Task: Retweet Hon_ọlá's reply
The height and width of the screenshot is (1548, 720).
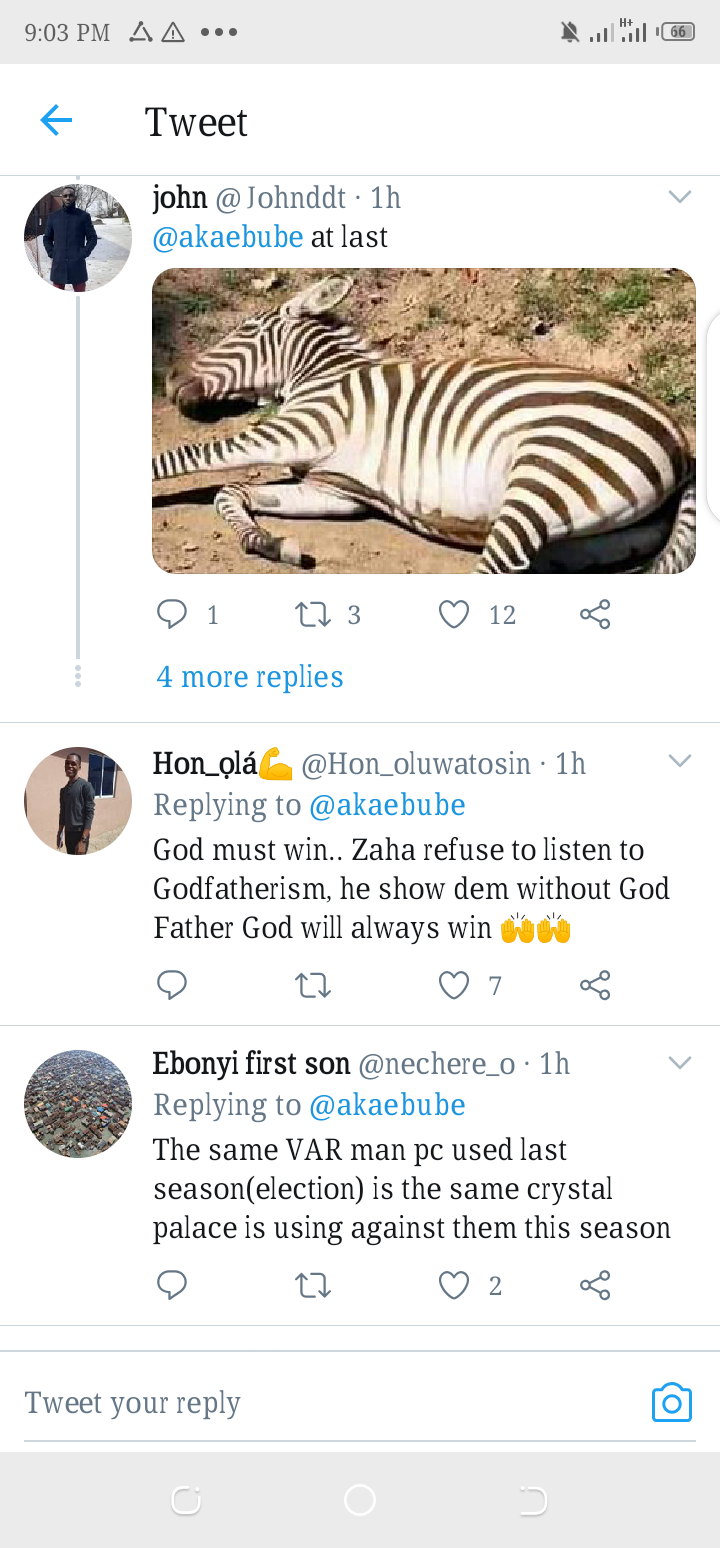Action: [314, 986]
